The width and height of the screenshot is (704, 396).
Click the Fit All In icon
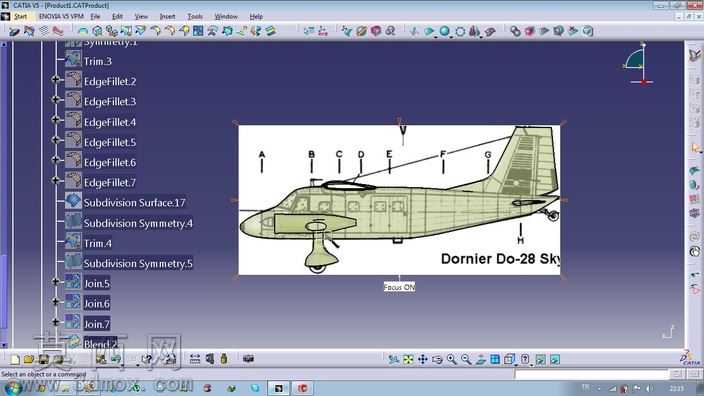pyautogui.click(x=408, y=360)
